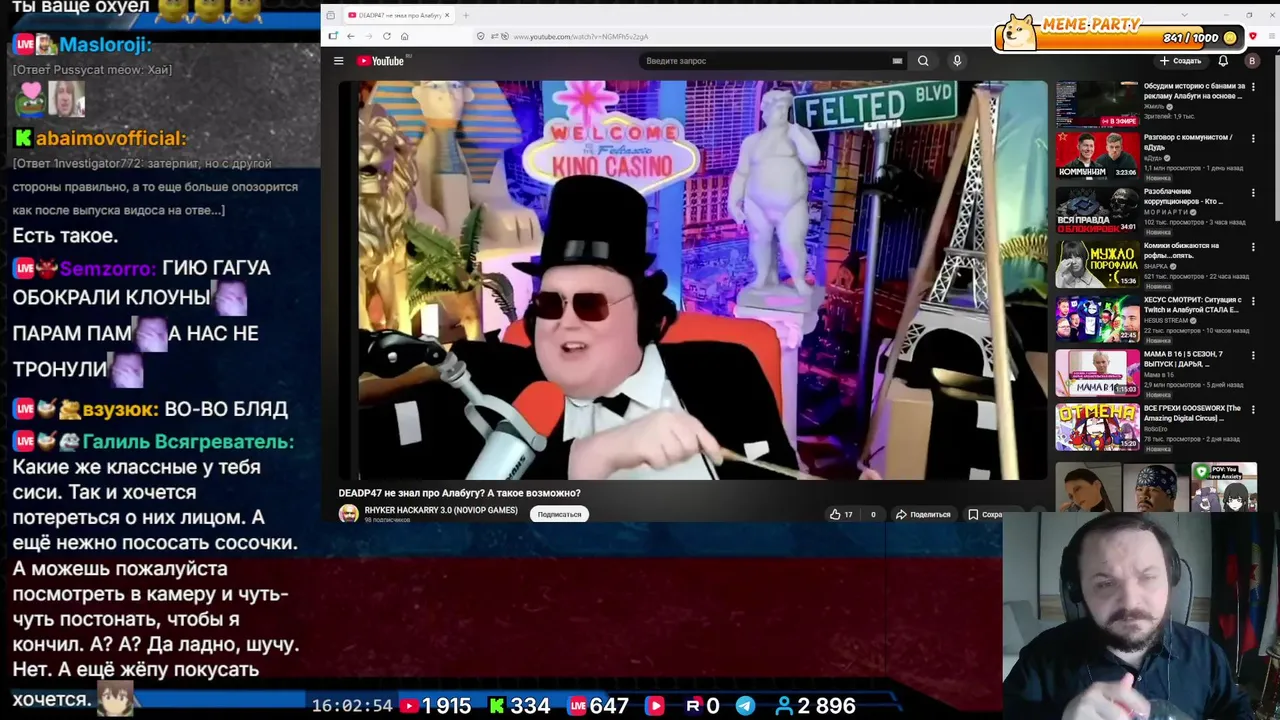Open the browser tab list dropdown arrow
The image size is (1280, 720).
tap(1184, 15)
